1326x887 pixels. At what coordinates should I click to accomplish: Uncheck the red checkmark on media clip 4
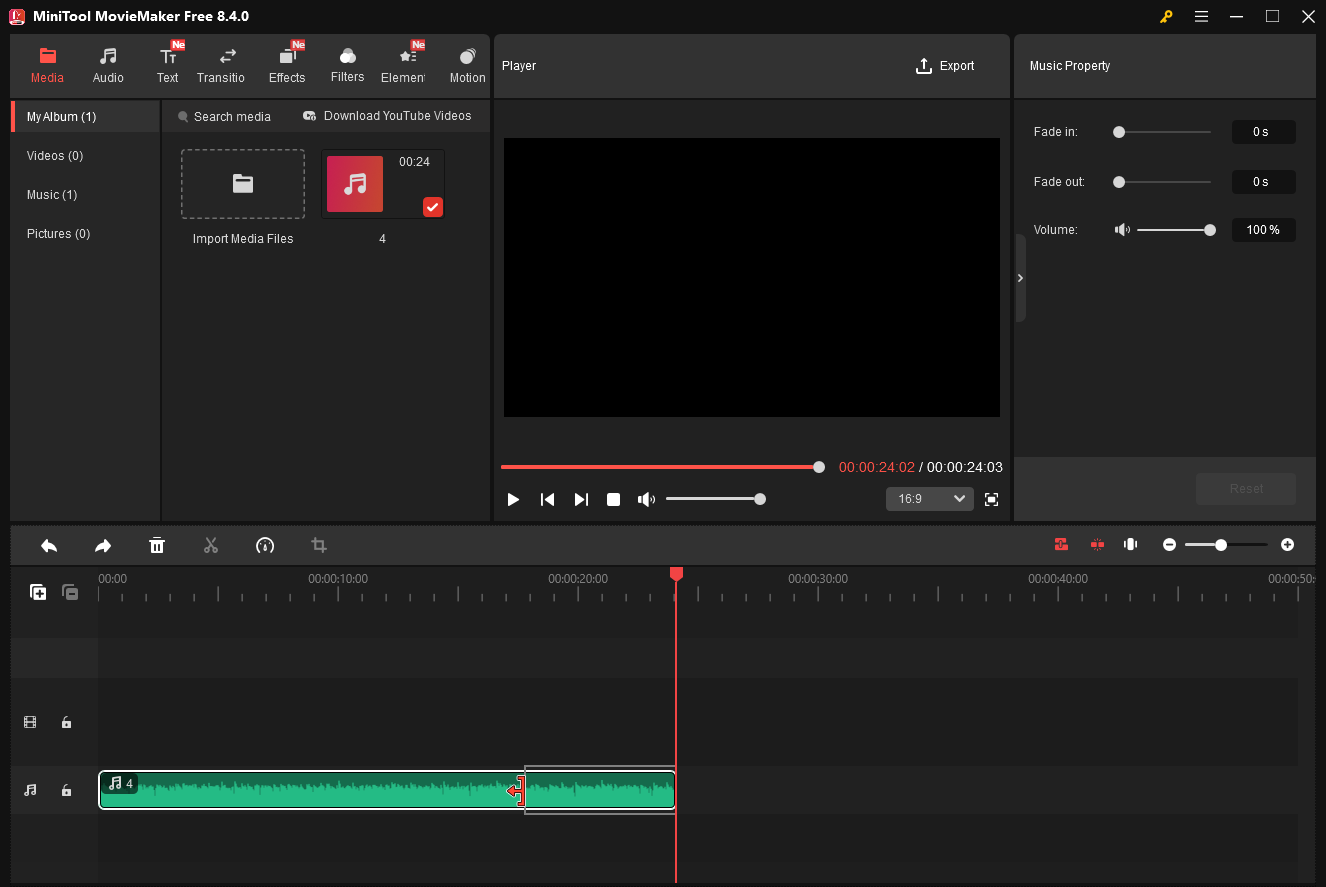click(432, 207)
